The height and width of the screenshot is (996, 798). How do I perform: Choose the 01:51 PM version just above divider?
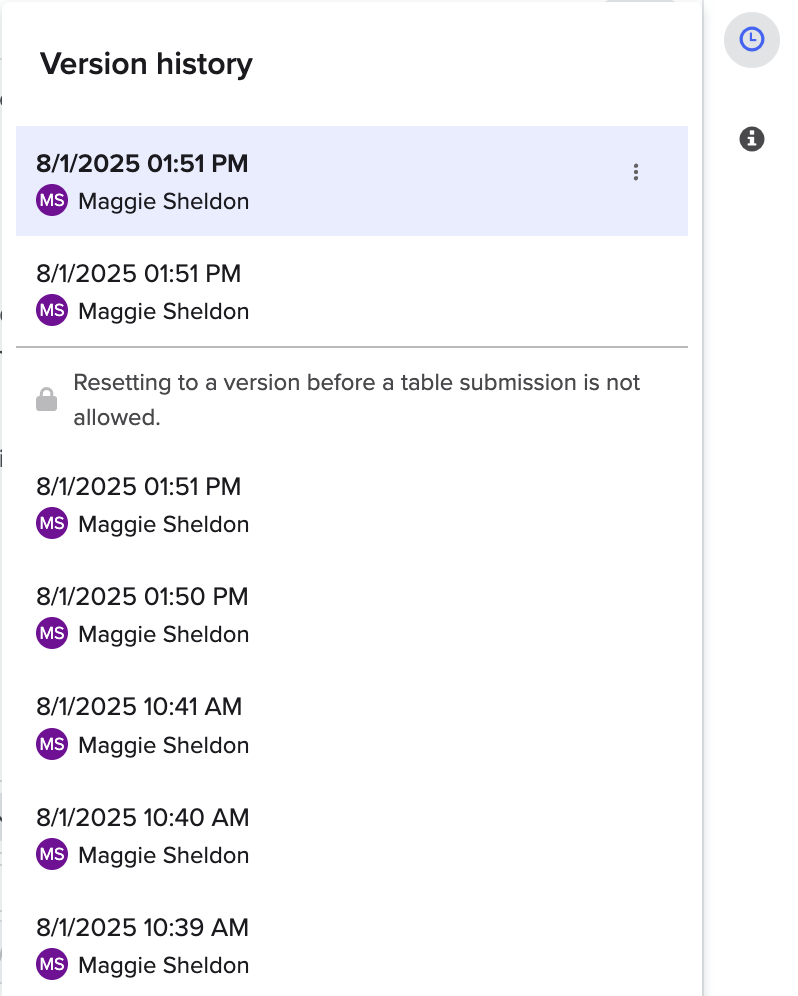point(139,273)
